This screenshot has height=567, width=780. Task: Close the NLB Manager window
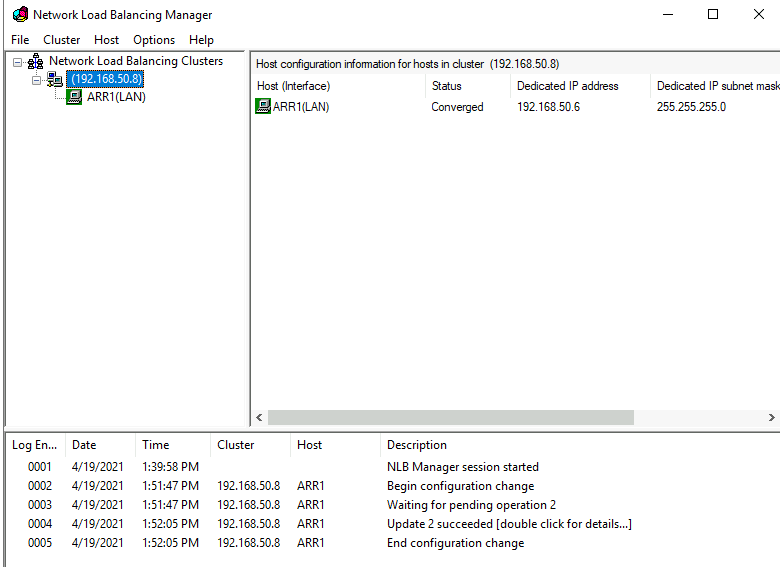(759, 14)
